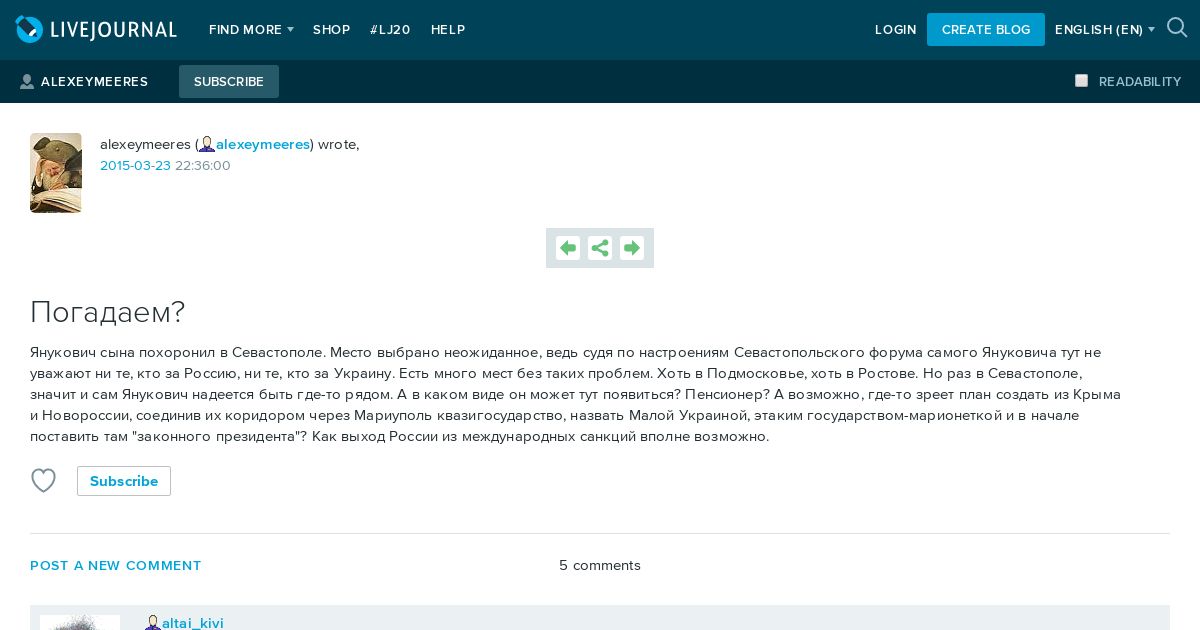
Task: Click the author avatar thumbnail
Action: coord(56,173)
